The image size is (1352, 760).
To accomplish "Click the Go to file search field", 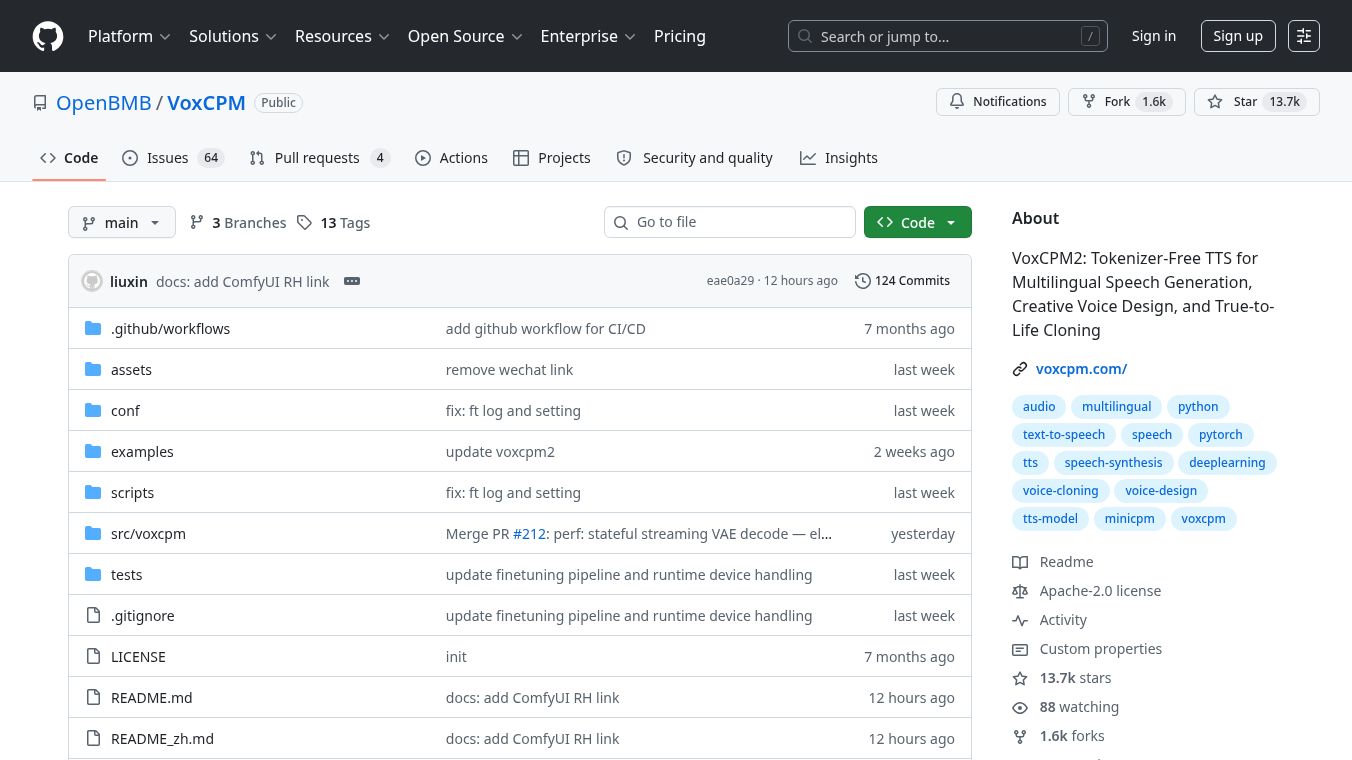I will (x=730, y=222).
